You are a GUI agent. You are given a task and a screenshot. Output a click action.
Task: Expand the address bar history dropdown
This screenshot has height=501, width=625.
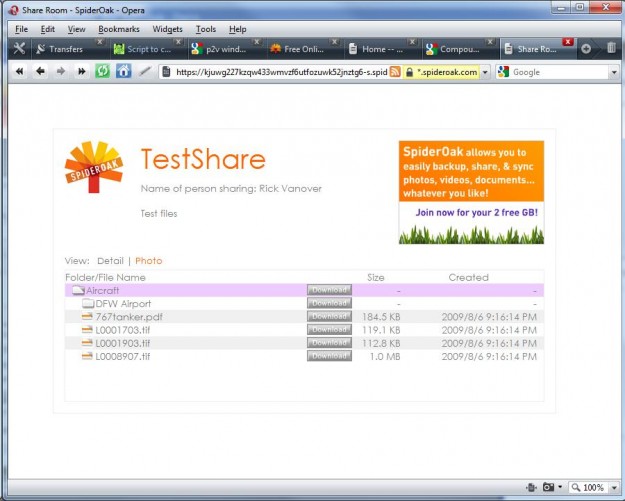[485, 72]
